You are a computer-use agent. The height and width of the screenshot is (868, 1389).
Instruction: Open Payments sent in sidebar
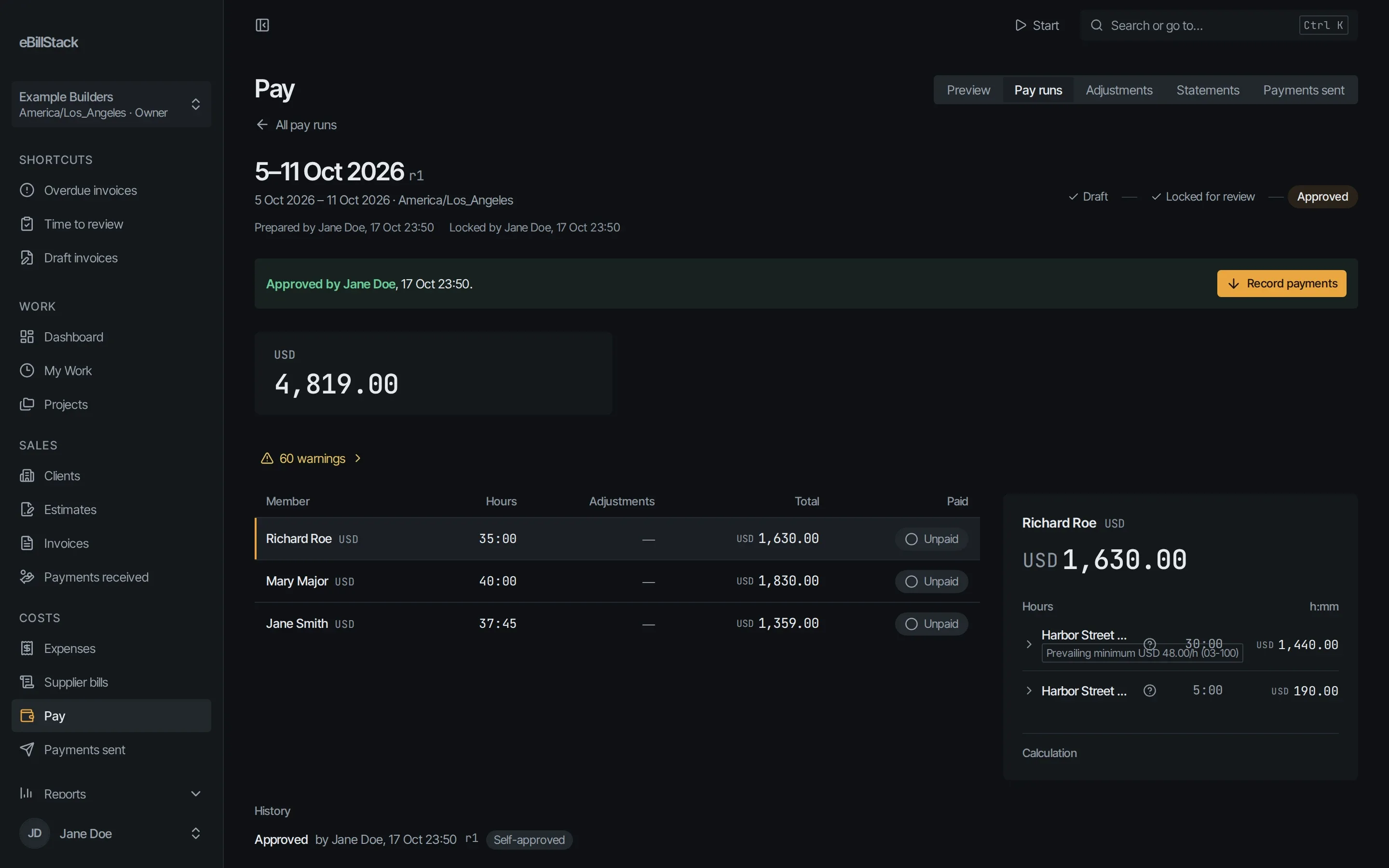click(x=111, y=750)
